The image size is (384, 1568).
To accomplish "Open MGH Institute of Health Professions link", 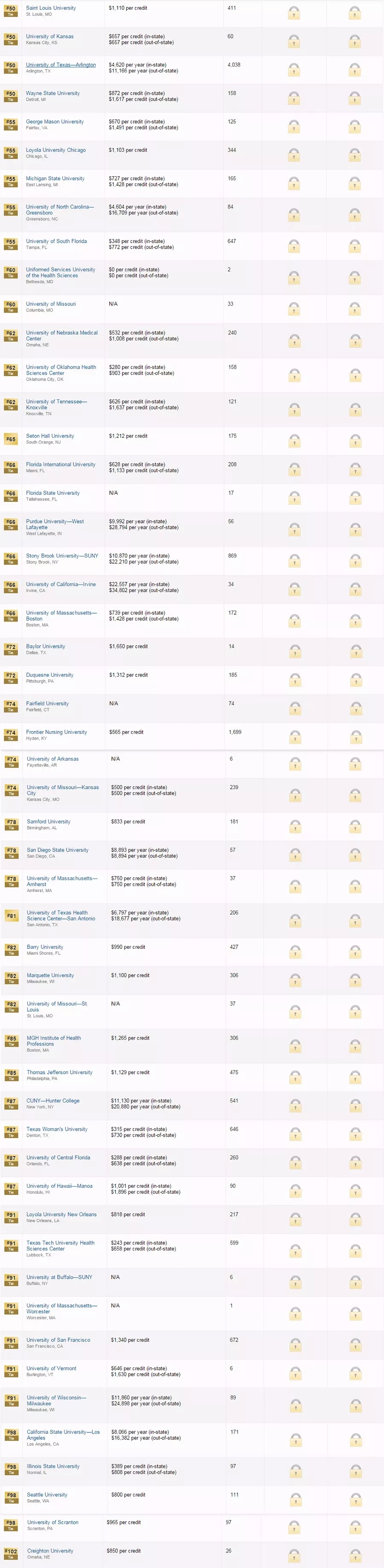I will [54, 1041].
